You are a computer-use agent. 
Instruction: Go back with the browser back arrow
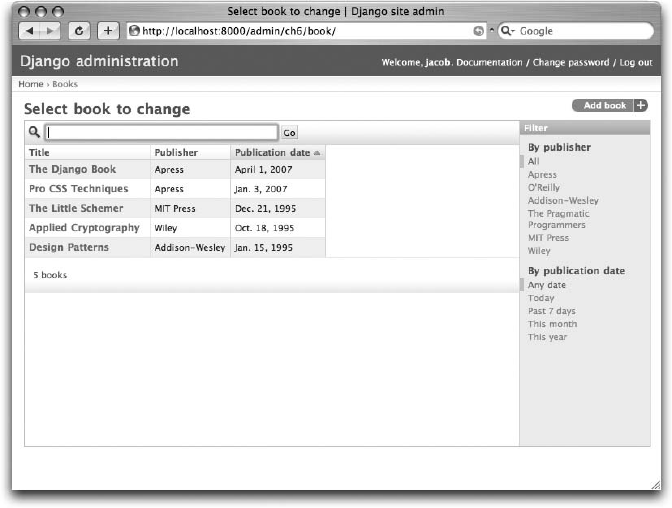pos(30,31)
